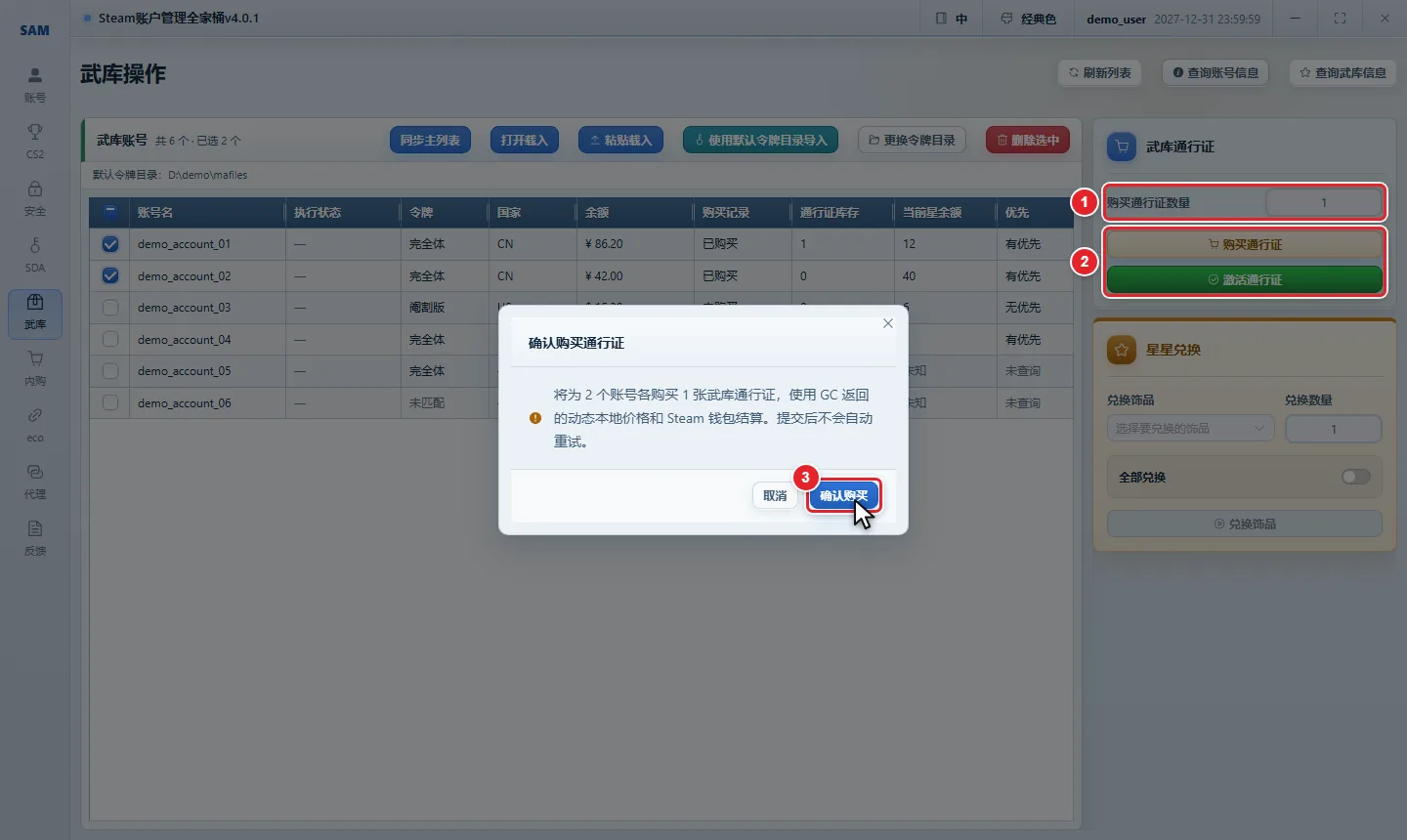Viewport: 1407px width, 840px height.
Task: Click red 删除选中 button
Action: [x=1028, y=141]
